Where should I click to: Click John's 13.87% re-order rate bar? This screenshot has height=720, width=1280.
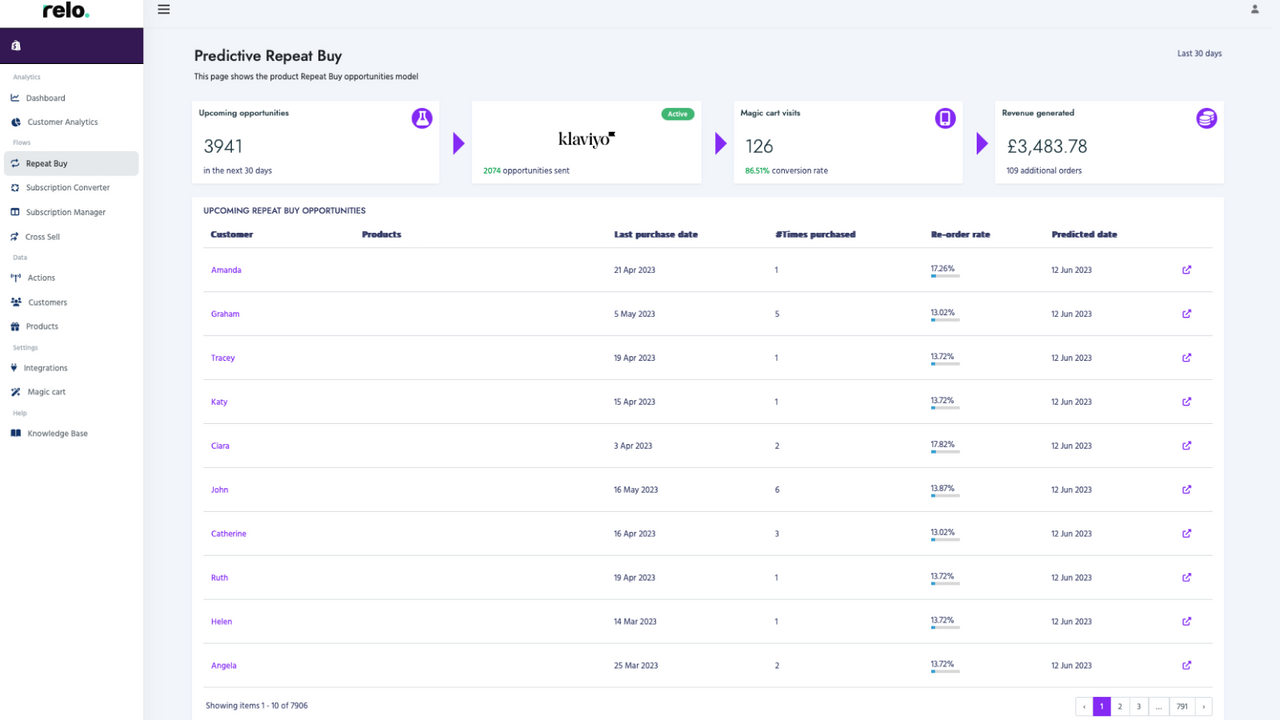(945, 496)
